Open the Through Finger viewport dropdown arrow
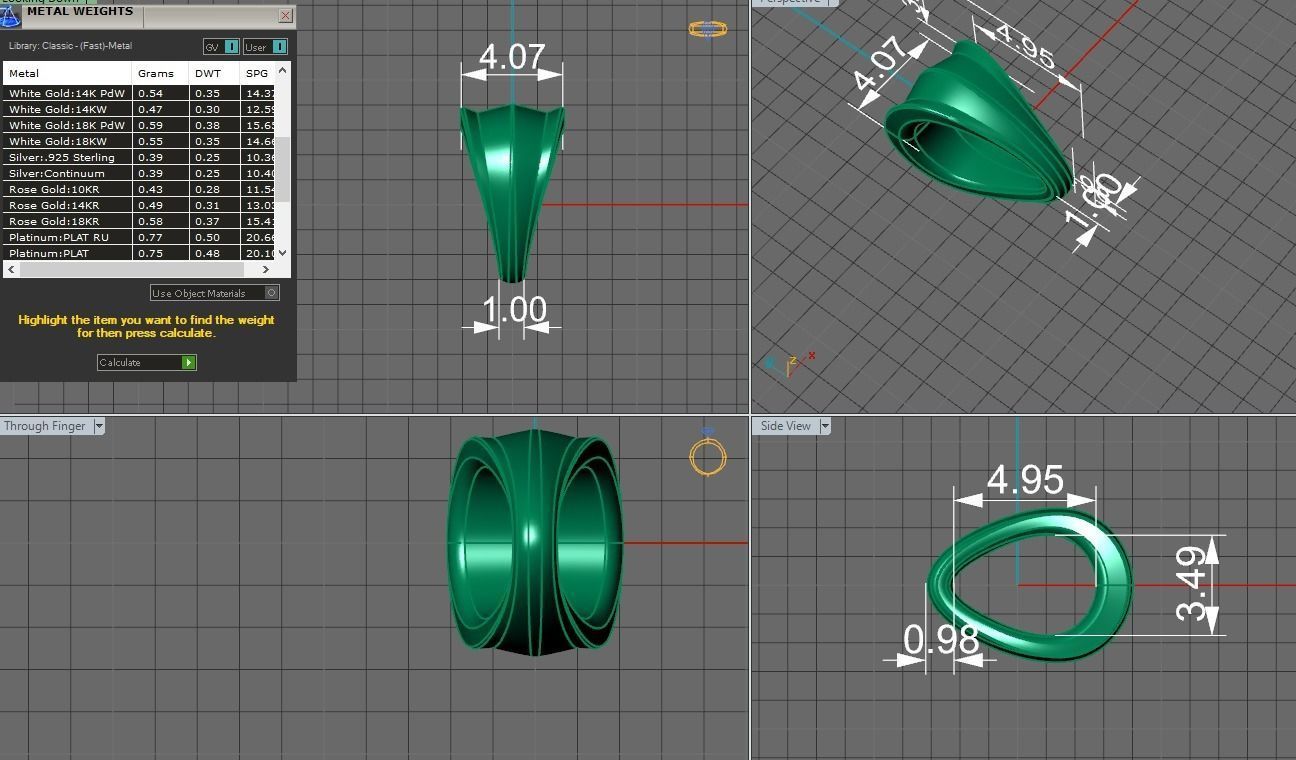The image size is (1296, 760). tap(98, 426)
